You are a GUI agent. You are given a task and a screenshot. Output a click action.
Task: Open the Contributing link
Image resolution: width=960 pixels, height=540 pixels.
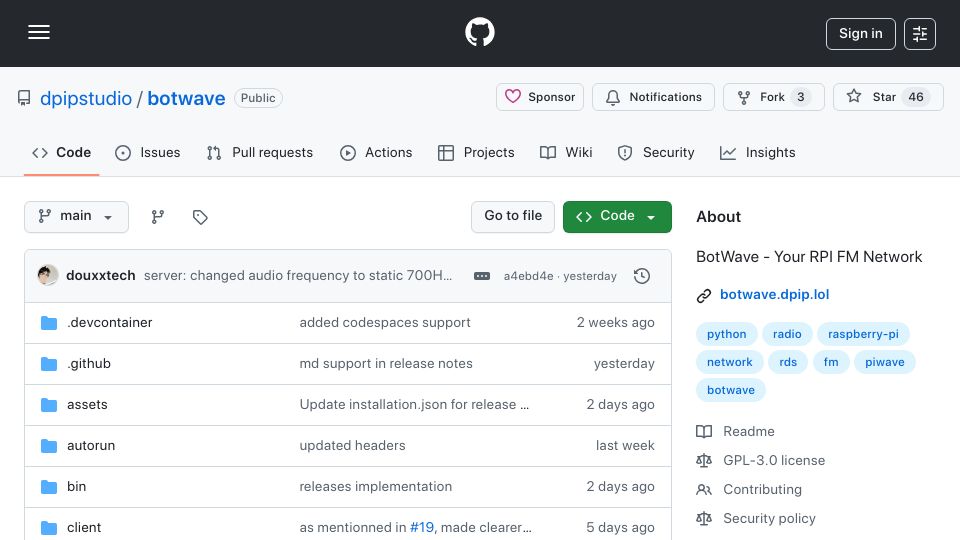[x=749, y=490]
